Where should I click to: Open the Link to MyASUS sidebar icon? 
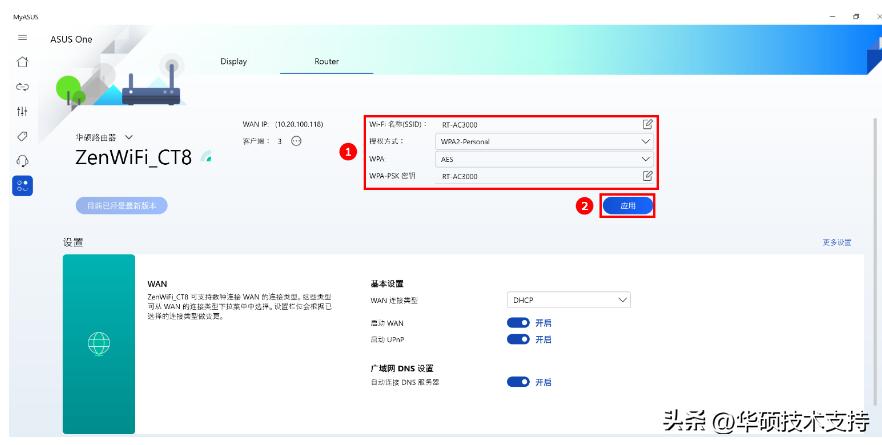tap(22, 87)
